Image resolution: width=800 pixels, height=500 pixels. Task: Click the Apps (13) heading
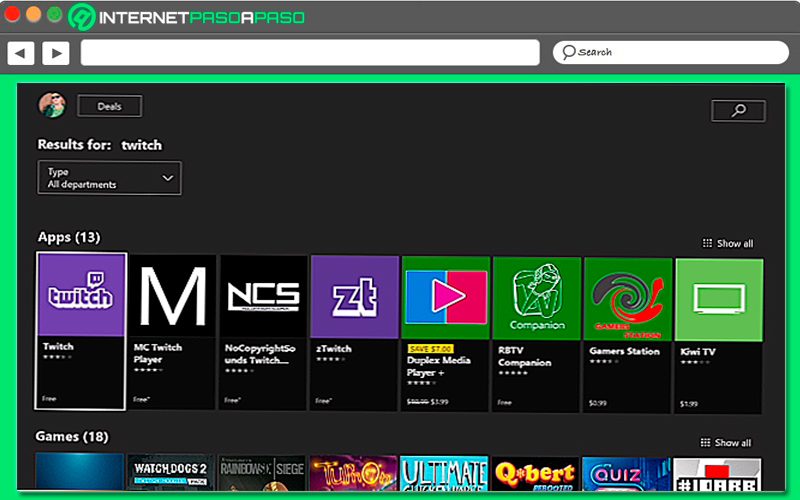69,237
